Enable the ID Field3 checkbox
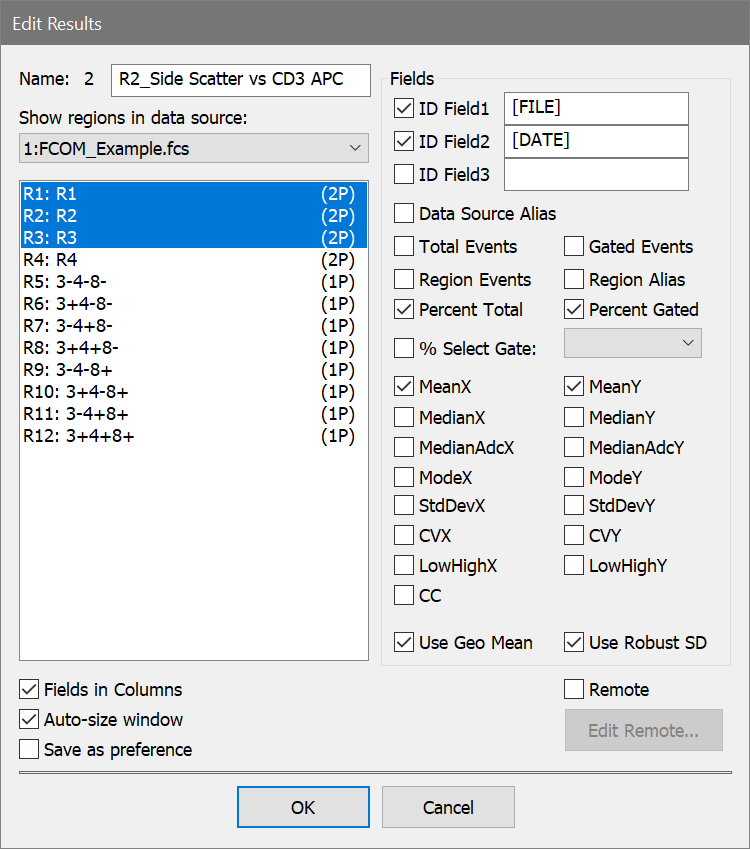Image resolution: width=750 pixels, height=849 pixels. [x=404, y=175]
